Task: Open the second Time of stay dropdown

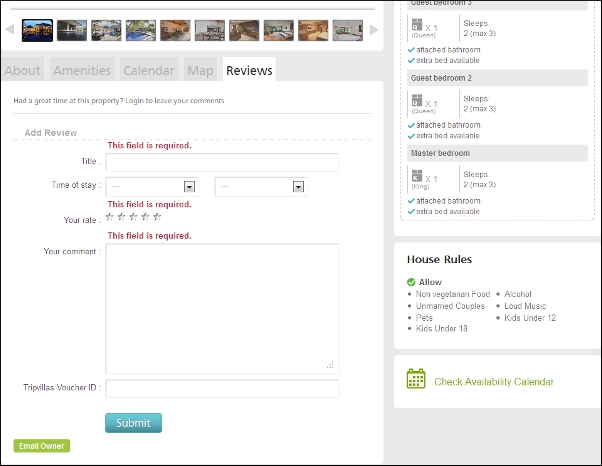Action: click(260, 186)
